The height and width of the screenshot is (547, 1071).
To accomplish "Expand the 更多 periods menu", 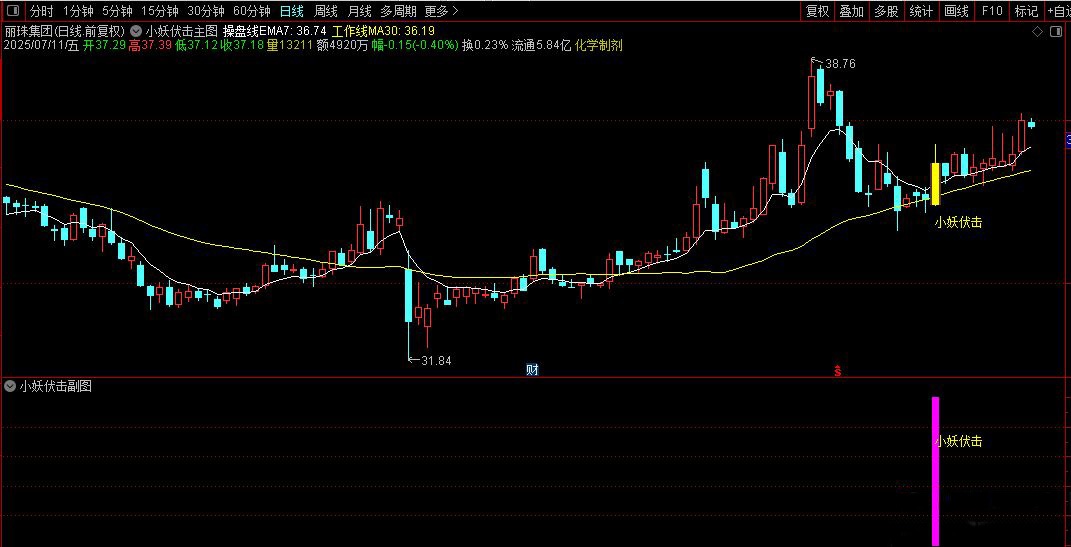I will (x=441, y=11).
